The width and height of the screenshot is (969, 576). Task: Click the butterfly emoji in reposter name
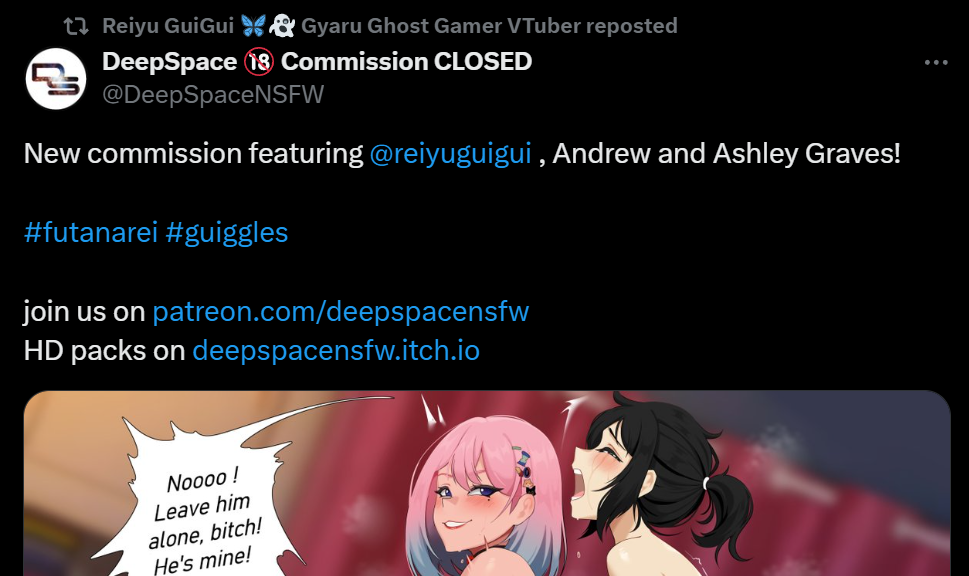(x=253, y=26)
